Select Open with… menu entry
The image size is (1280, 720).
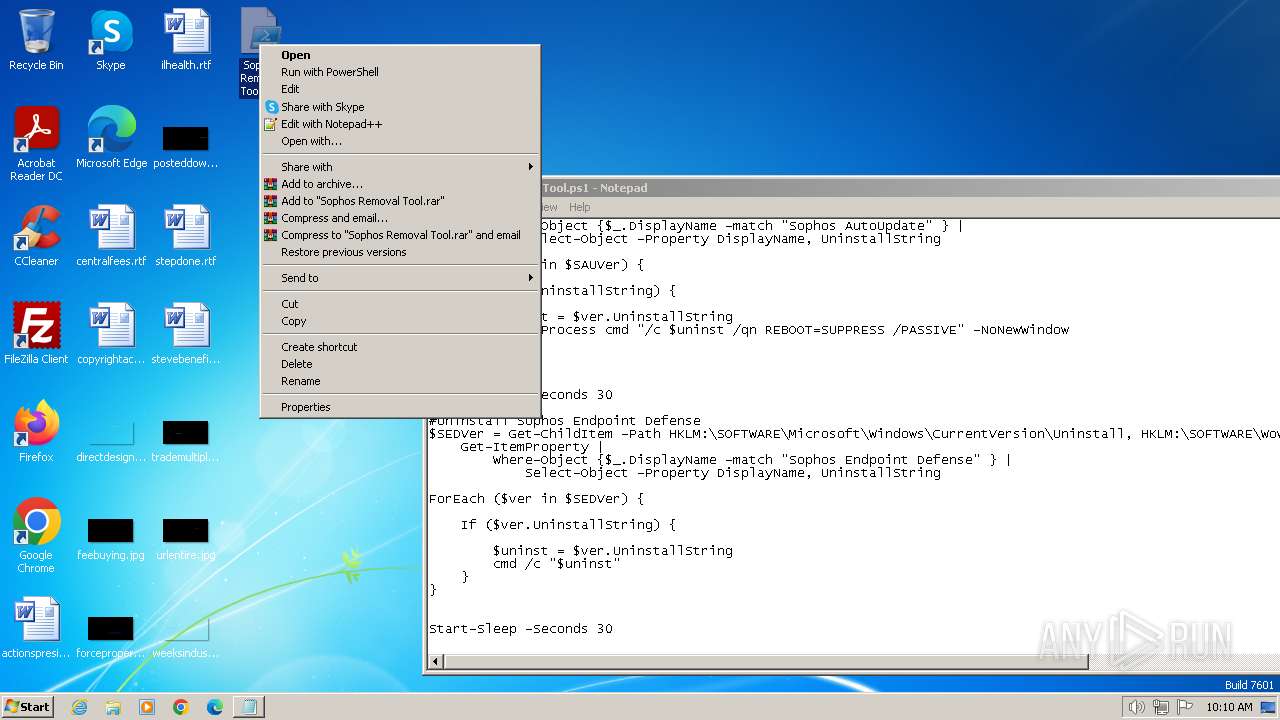(400, 141)
